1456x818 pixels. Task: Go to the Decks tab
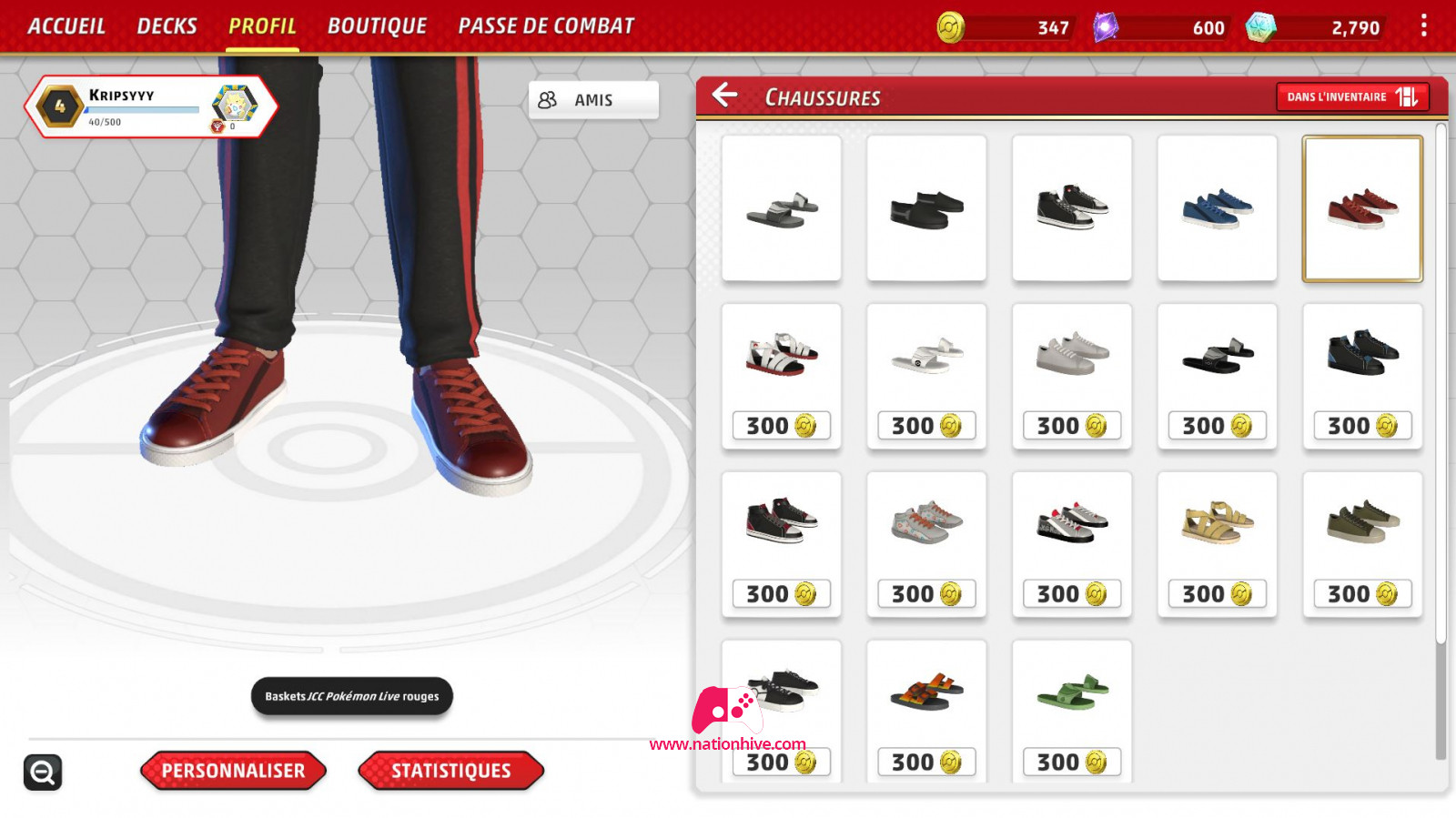(167, 26)
